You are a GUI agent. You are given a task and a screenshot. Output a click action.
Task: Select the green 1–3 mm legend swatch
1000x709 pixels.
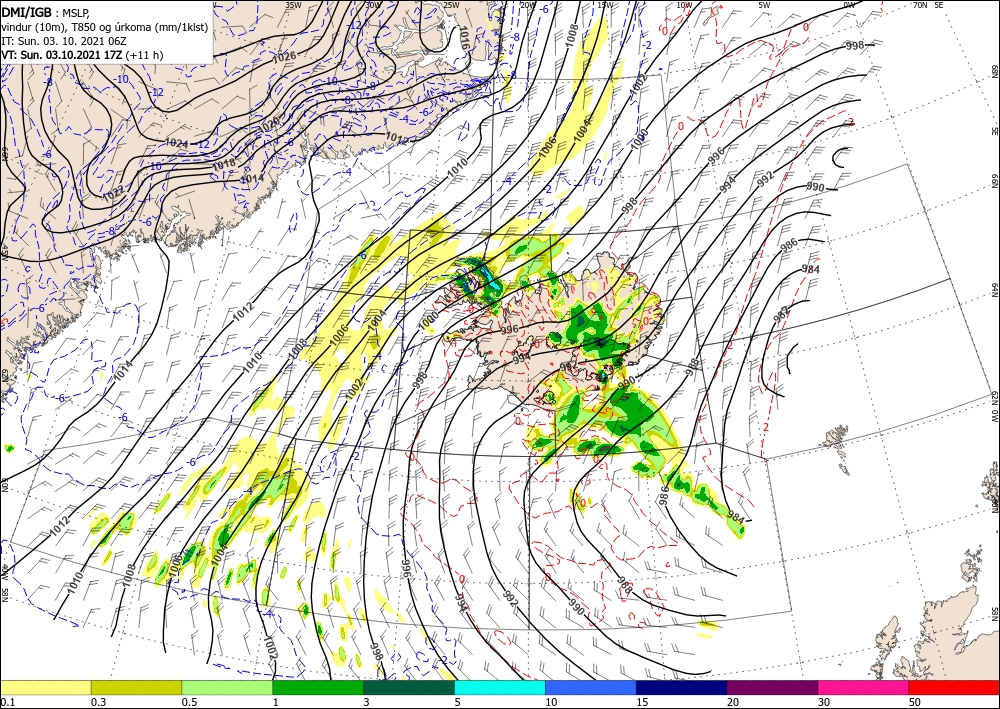[318, 687]
